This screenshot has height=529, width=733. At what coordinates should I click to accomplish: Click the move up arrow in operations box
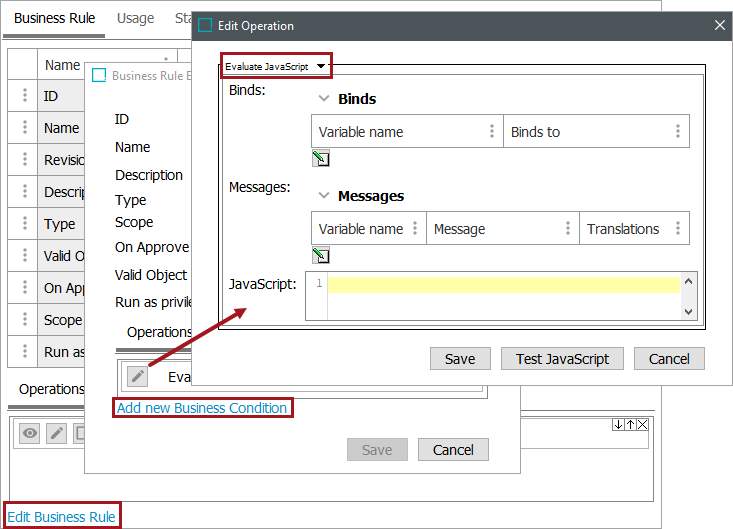tap(630, 425)
